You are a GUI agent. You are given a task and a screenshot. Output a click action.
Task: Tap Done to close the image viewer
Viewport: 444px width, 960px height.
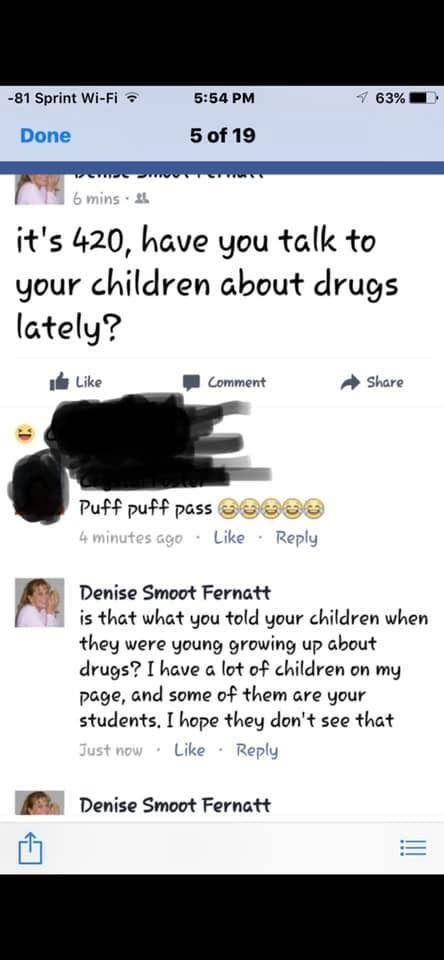(x=45, y=136)
